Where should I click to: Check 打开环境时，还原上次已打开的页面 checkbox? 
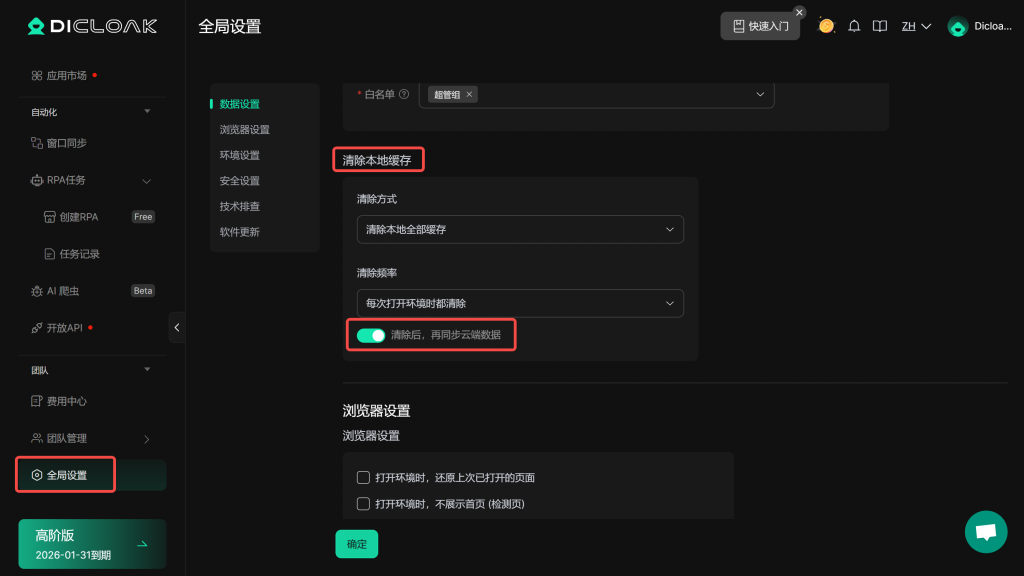click(x=364, y=478)
